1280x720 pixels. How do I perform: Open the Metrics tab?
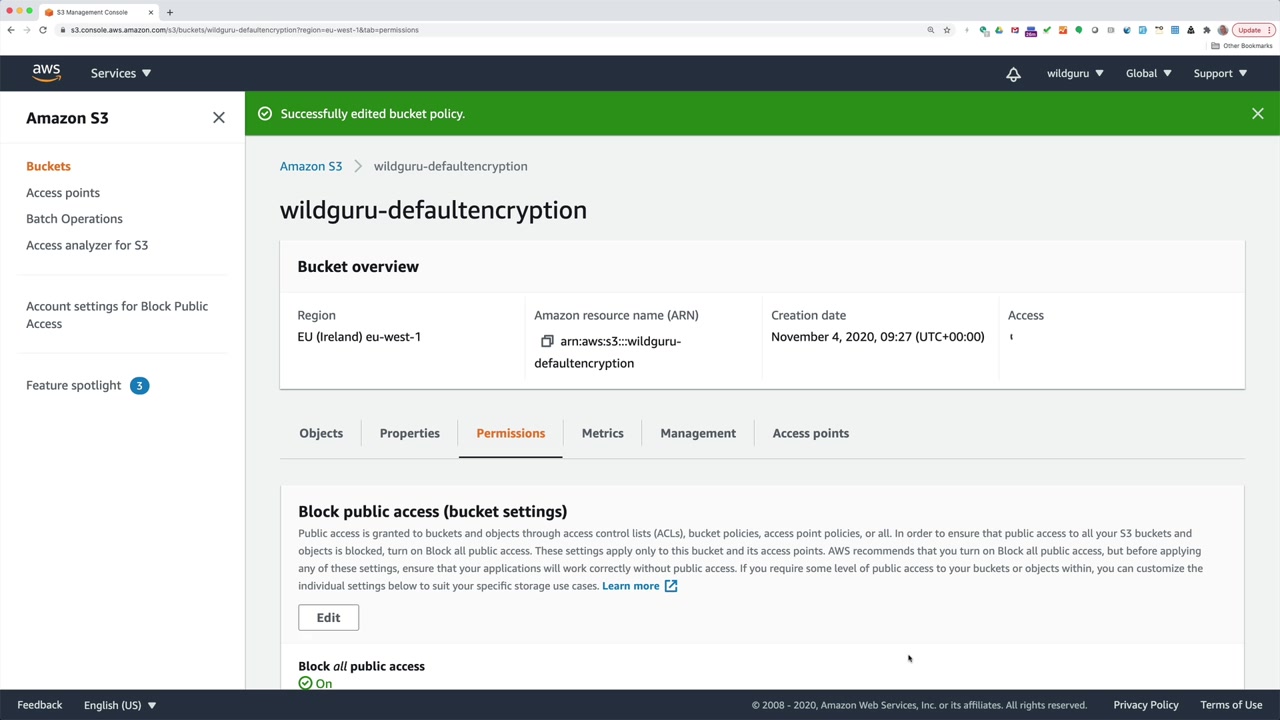(x=603, y=433)
